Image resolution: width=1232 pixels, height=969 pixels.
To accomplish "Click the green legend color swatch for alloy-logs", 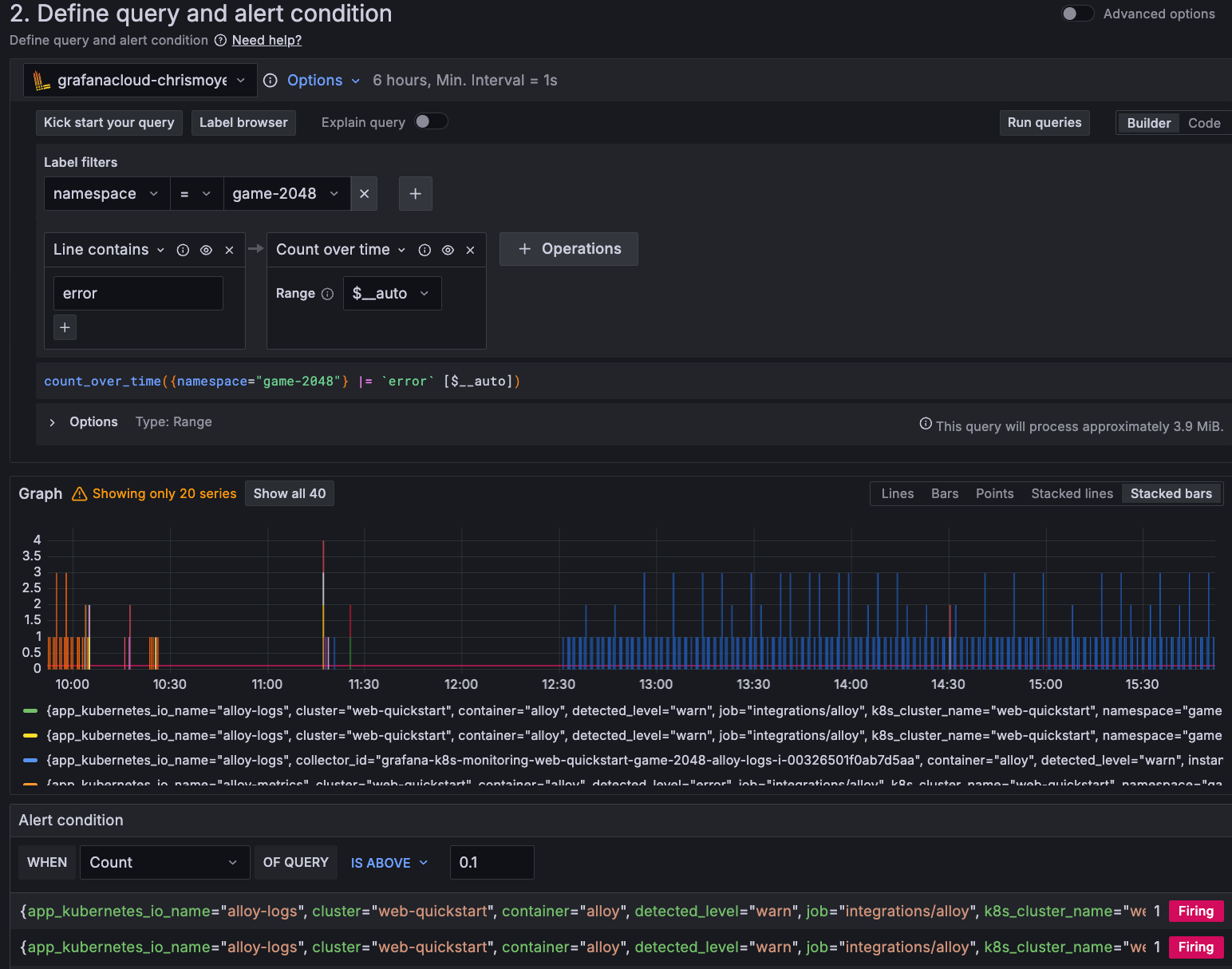I will pos(30,710).
